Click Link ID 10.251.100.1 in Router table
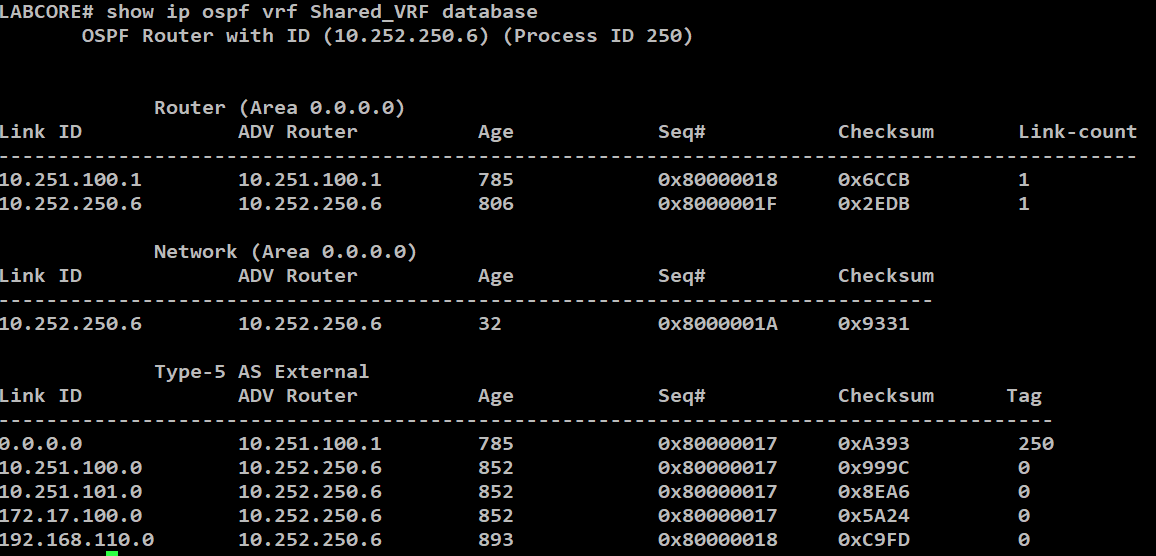Image resolution: width=1156 pixels, height=556 pixels. coord(71,180)
